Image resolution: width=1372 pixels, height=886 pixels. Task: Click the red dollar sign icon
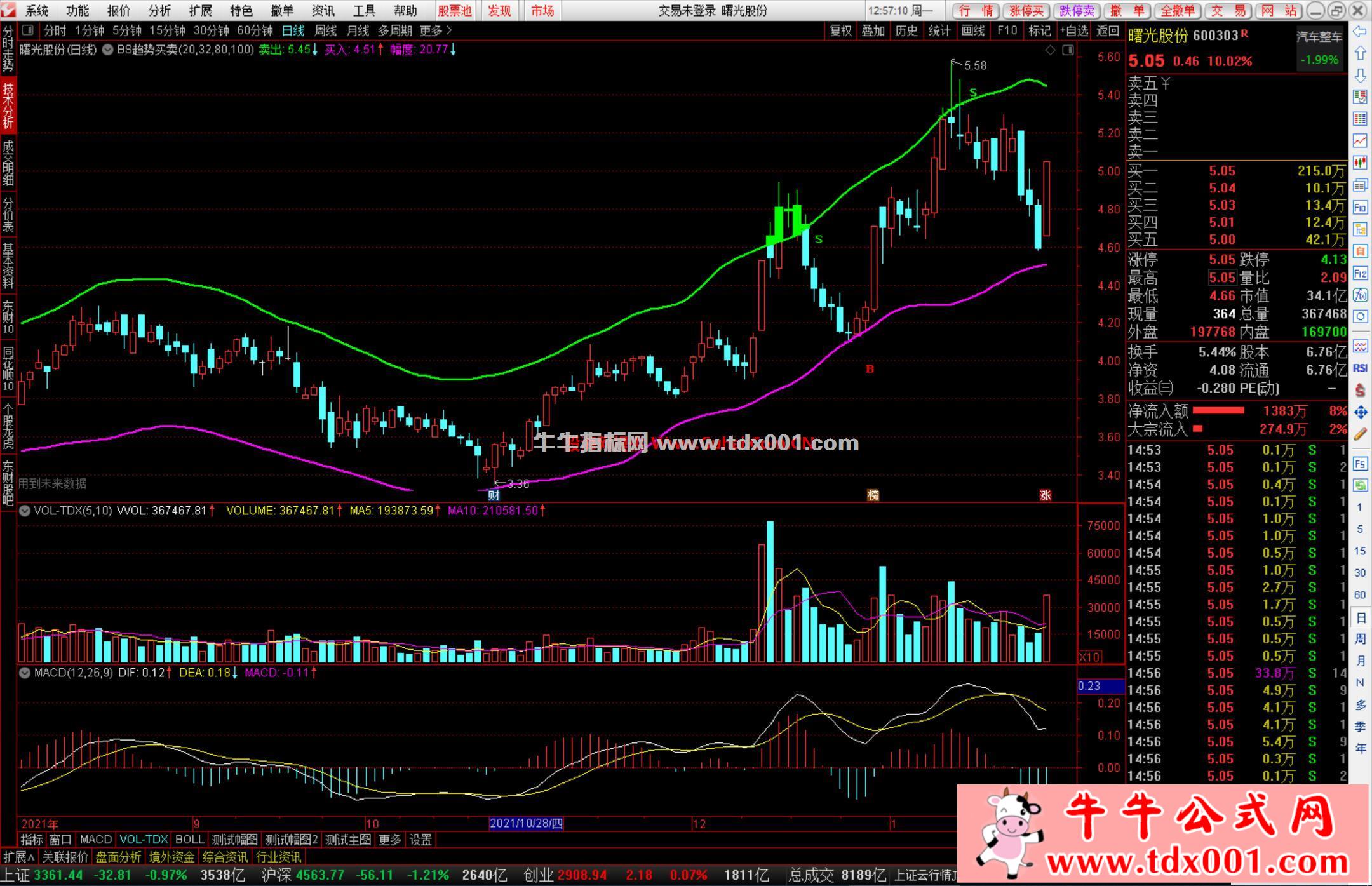(x=1360, y=390)
